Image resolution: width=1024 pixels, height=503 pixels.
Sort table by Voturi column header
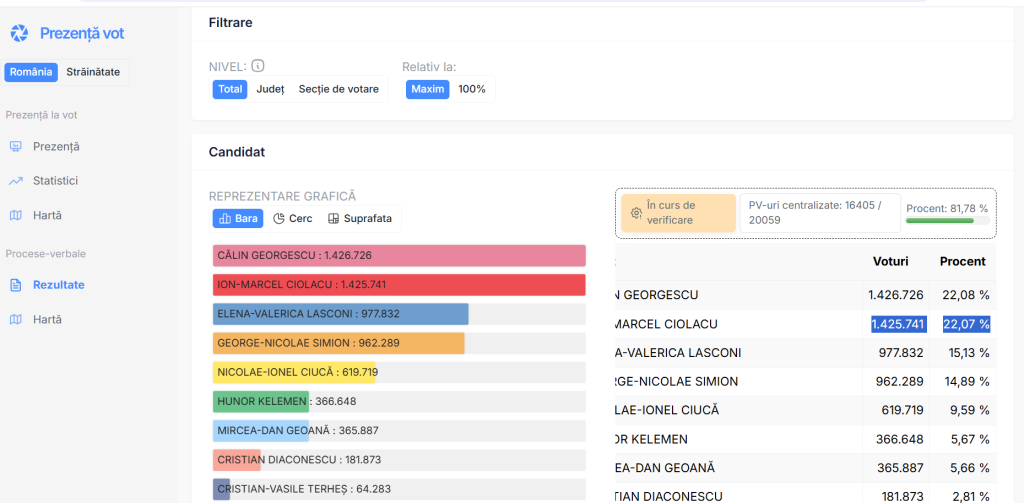890,261
